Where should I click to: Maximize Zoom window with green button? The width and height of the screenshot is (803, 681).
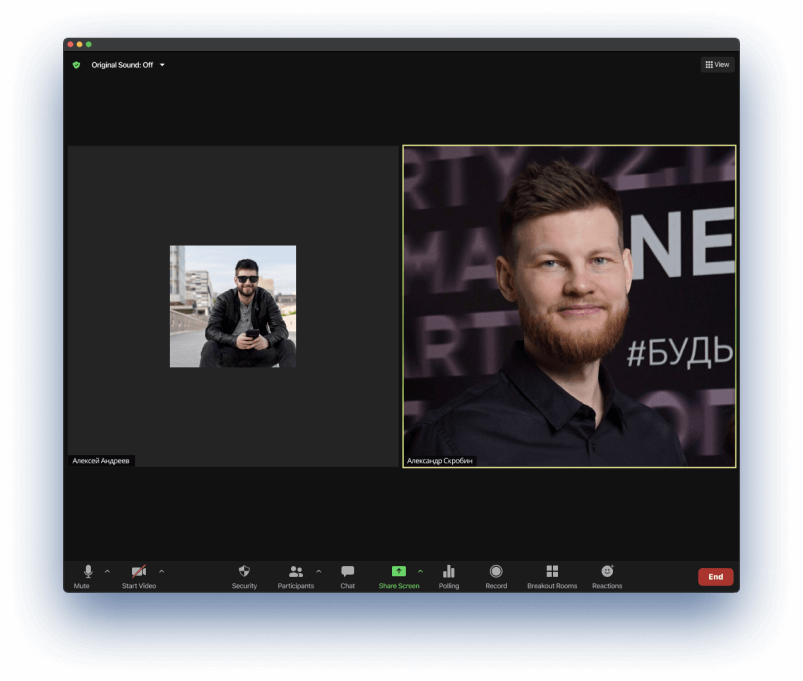89,45
